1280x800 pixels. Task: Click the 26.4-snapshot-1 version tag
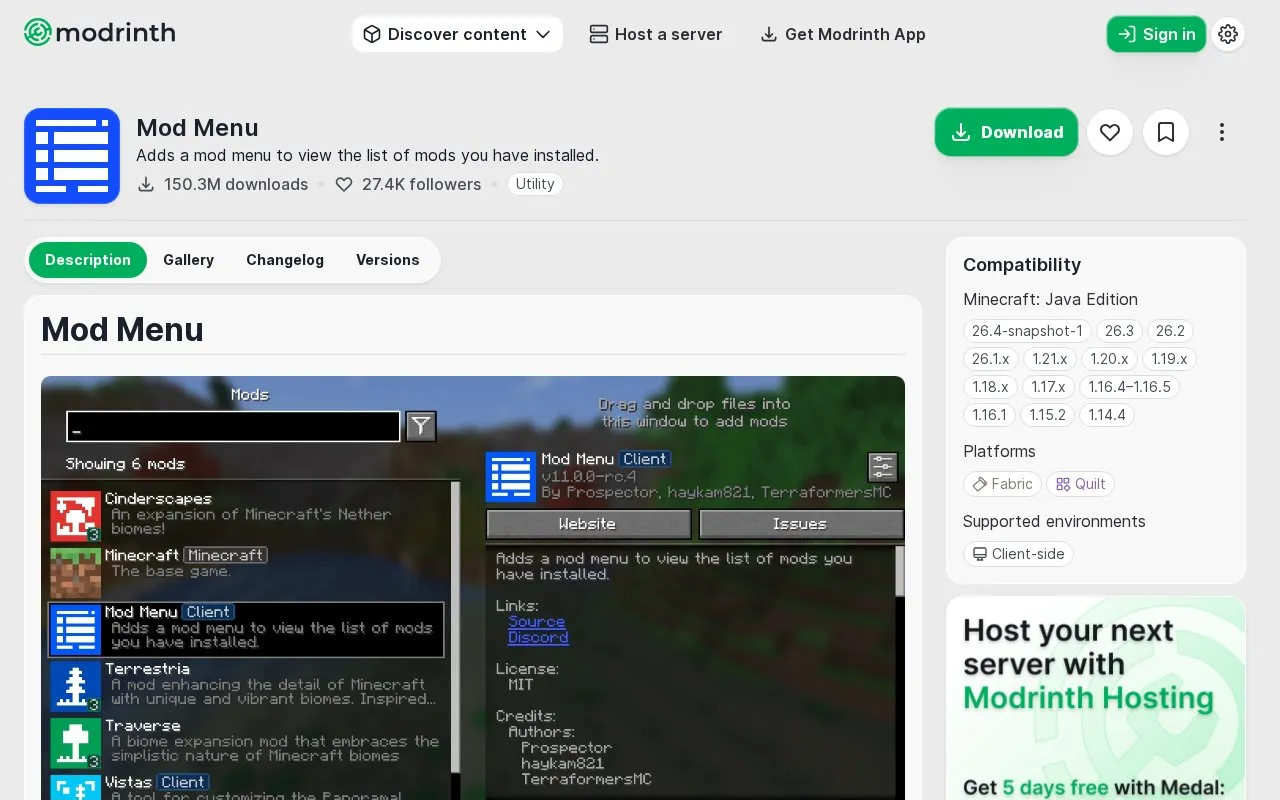tap(1027, 331)
